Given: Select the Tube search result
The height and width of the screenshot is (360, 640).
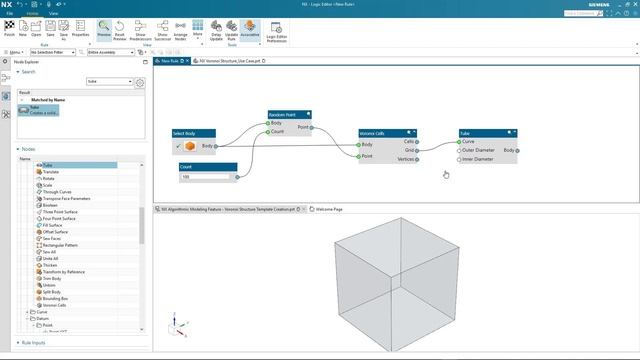Looking at the screenshot, I should pyautogui.click(x=38, y=110).
